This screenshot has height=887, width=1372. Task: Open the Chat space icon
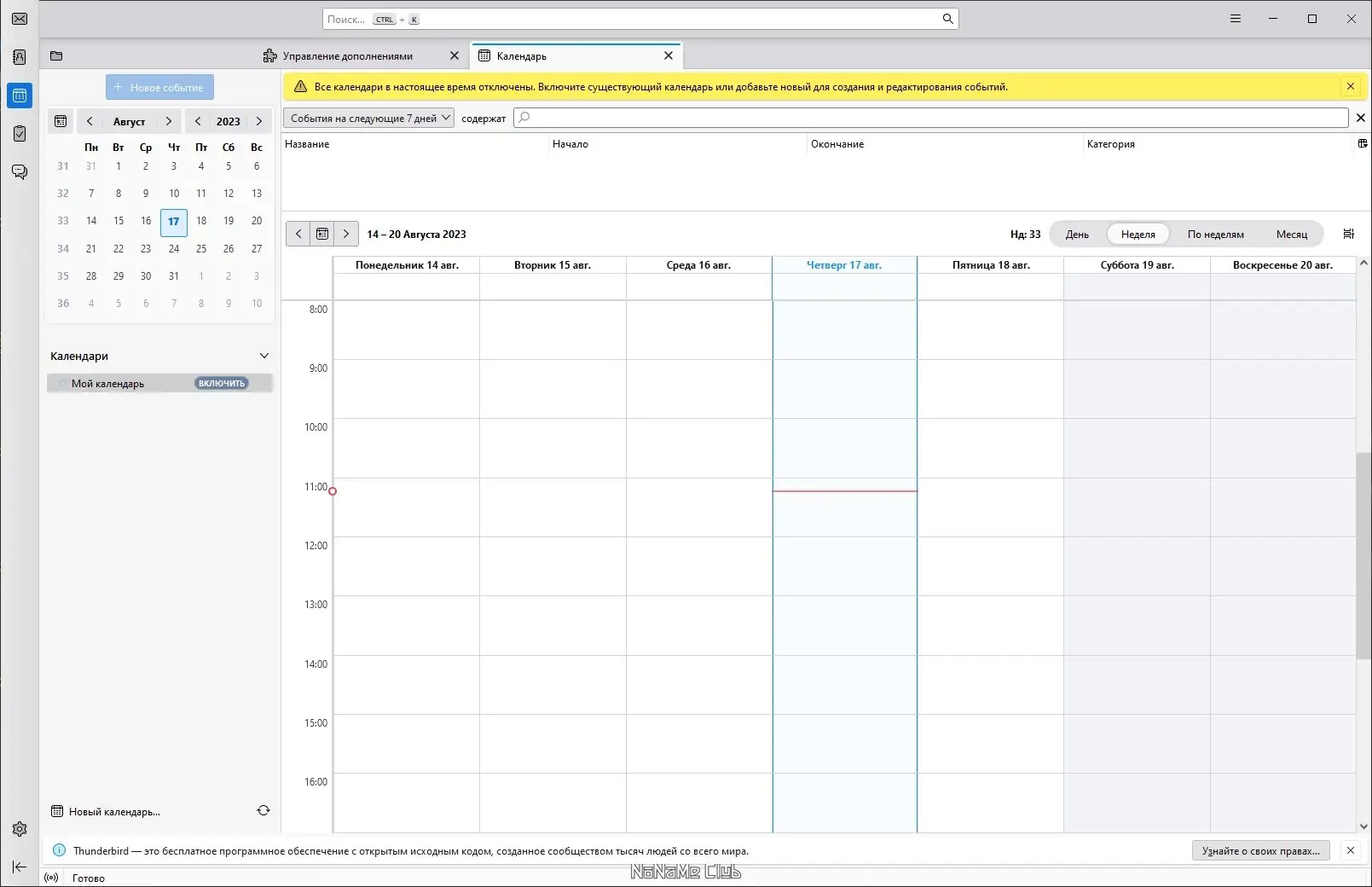20,172
